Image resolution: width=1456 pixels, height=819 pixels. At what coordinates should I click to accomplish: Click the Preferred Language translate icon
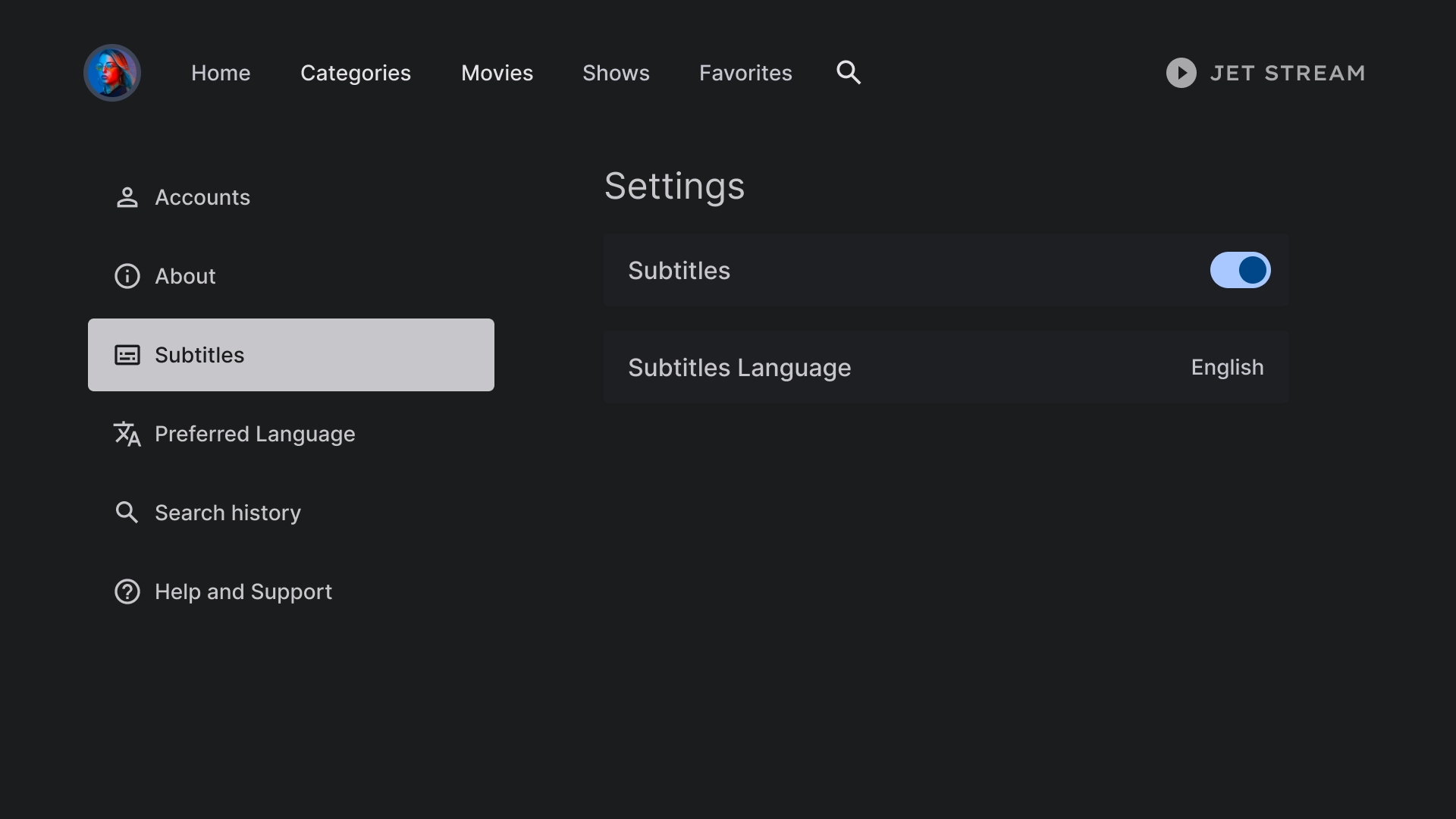pos(127,434)
